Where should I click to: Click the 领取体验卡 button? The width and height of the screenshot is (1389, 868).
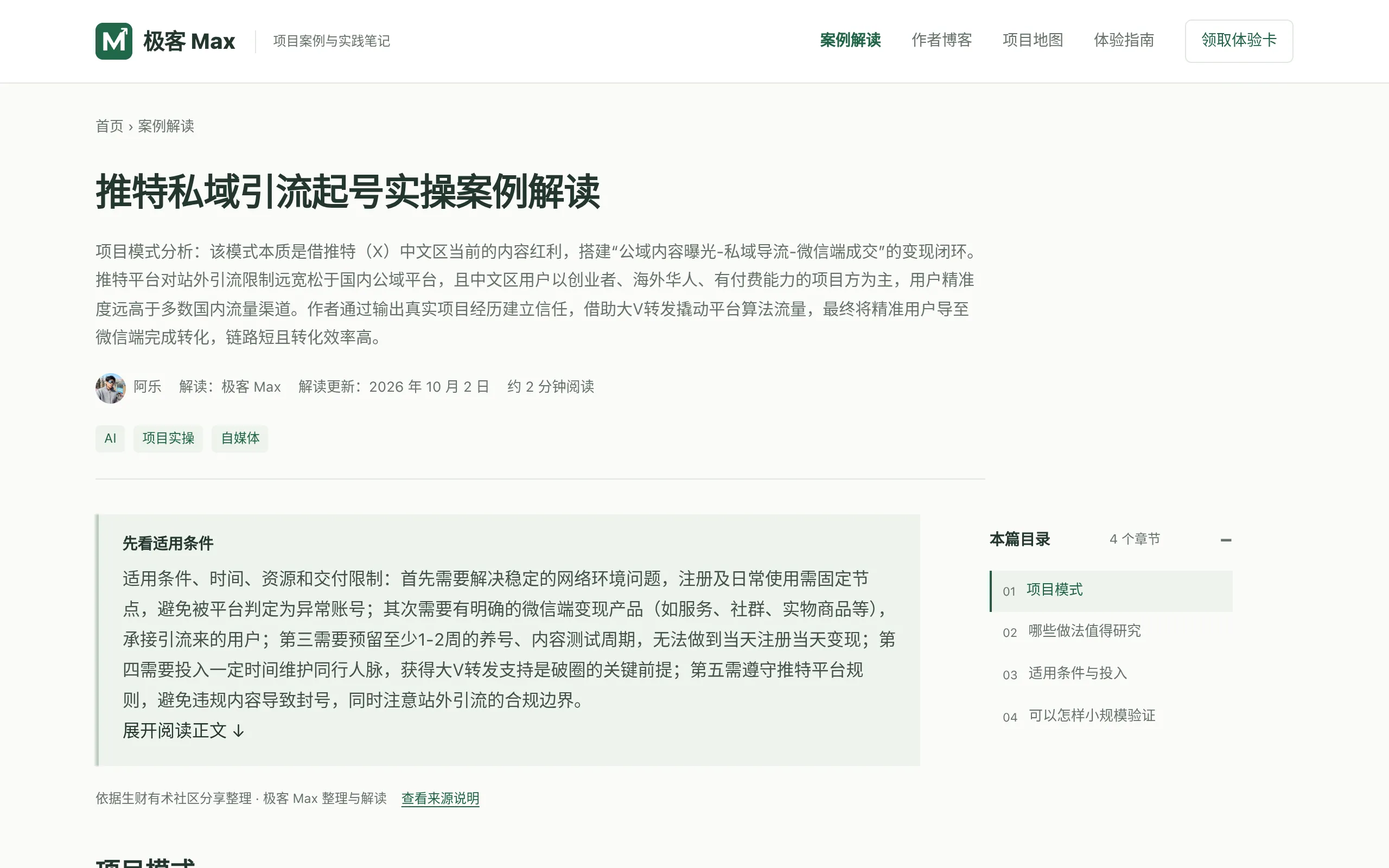click(x=1239, y=41)
